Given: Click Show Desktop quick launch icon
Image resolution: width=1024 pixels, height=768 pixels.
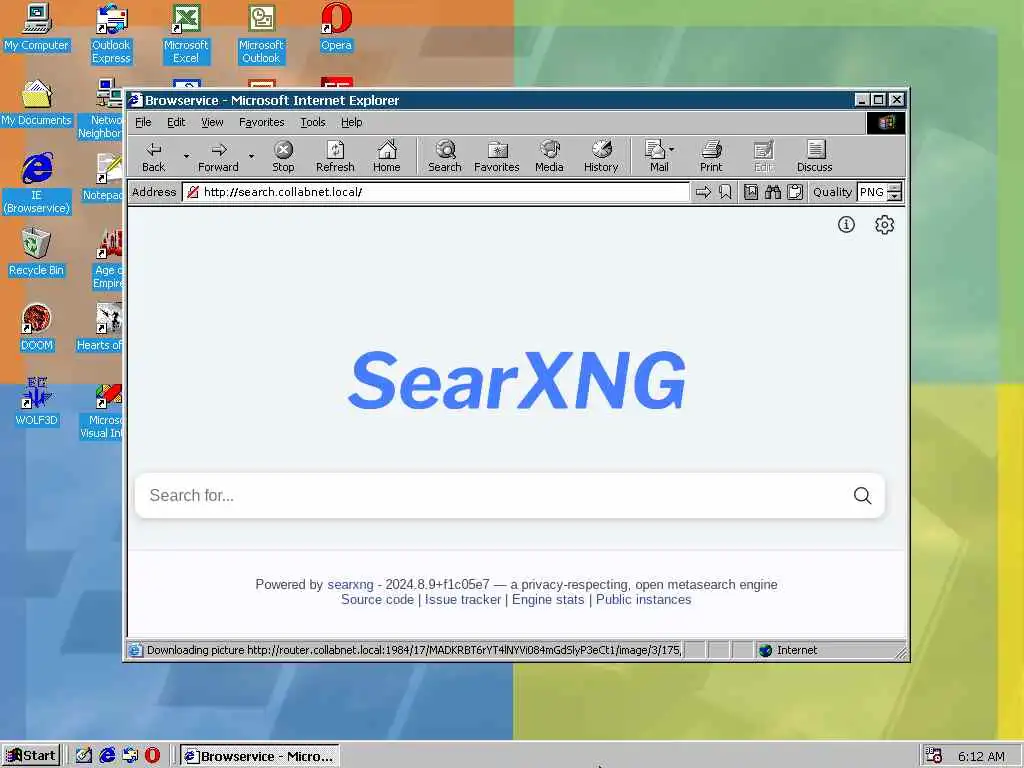Looking at the screenshot, I should [x=84, y=756].
